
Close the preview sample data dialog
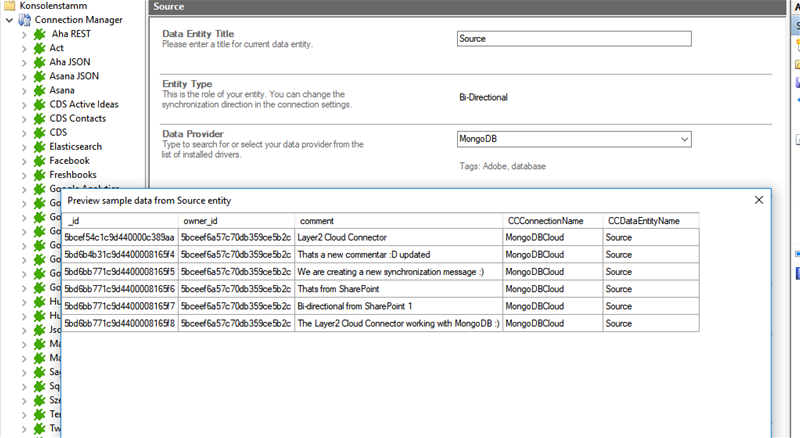[x=758, y=199]
